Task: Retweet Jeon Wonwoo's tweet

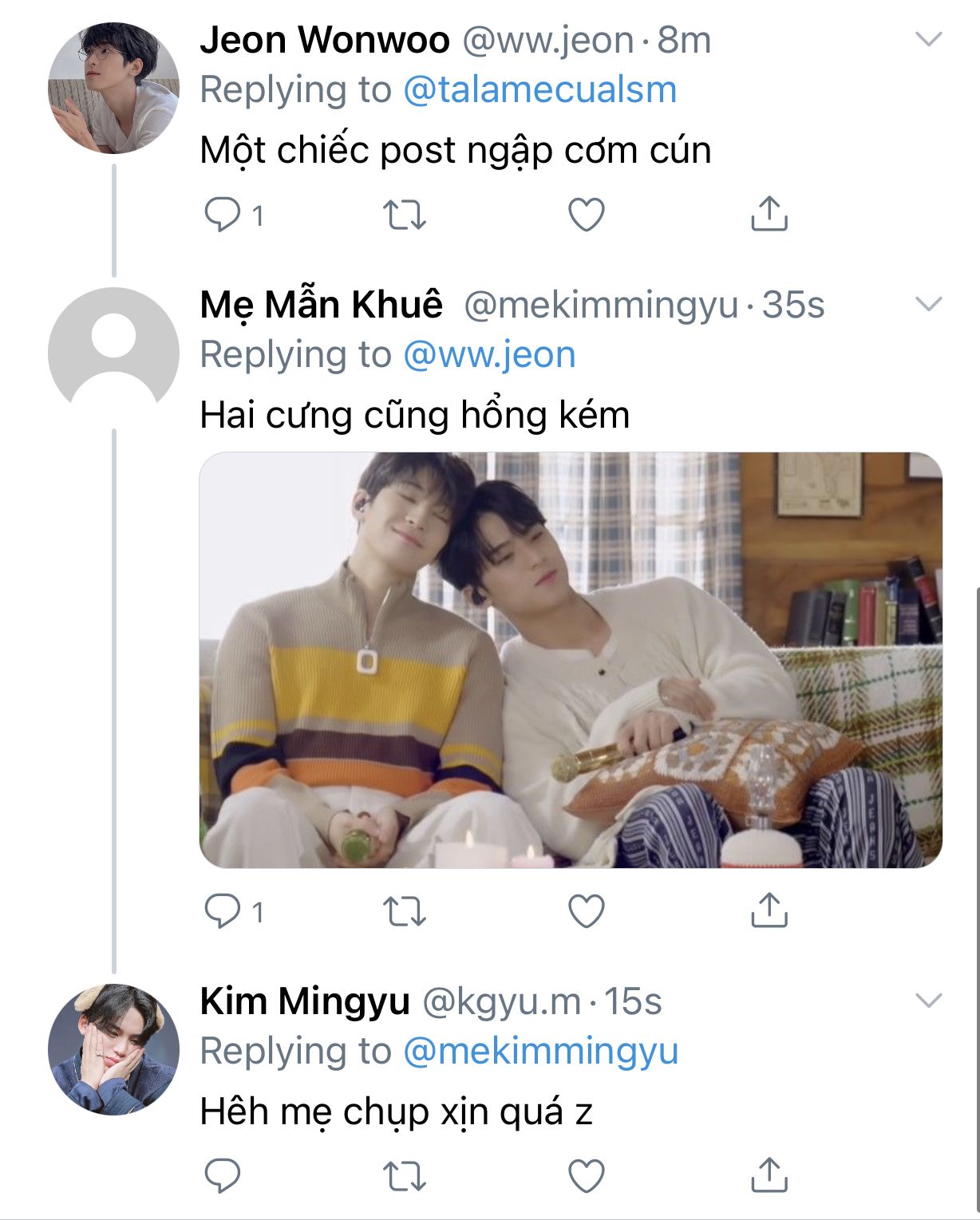Action: tap(405, 215)
